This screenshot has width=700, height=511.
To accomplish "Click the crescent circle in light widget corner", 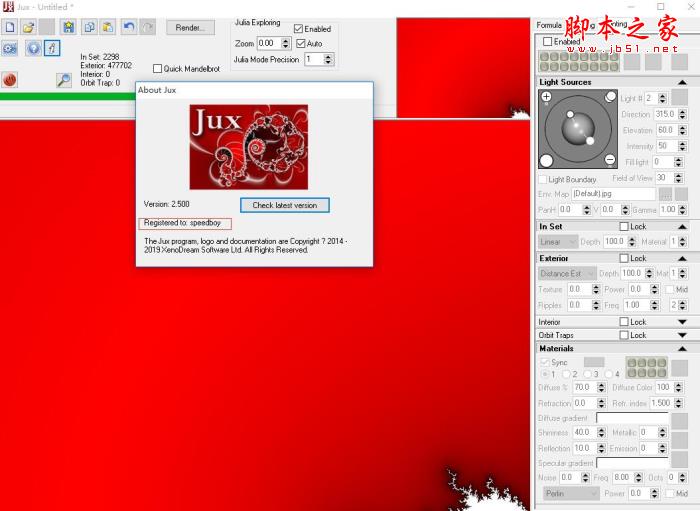I will tap(610, 96).
